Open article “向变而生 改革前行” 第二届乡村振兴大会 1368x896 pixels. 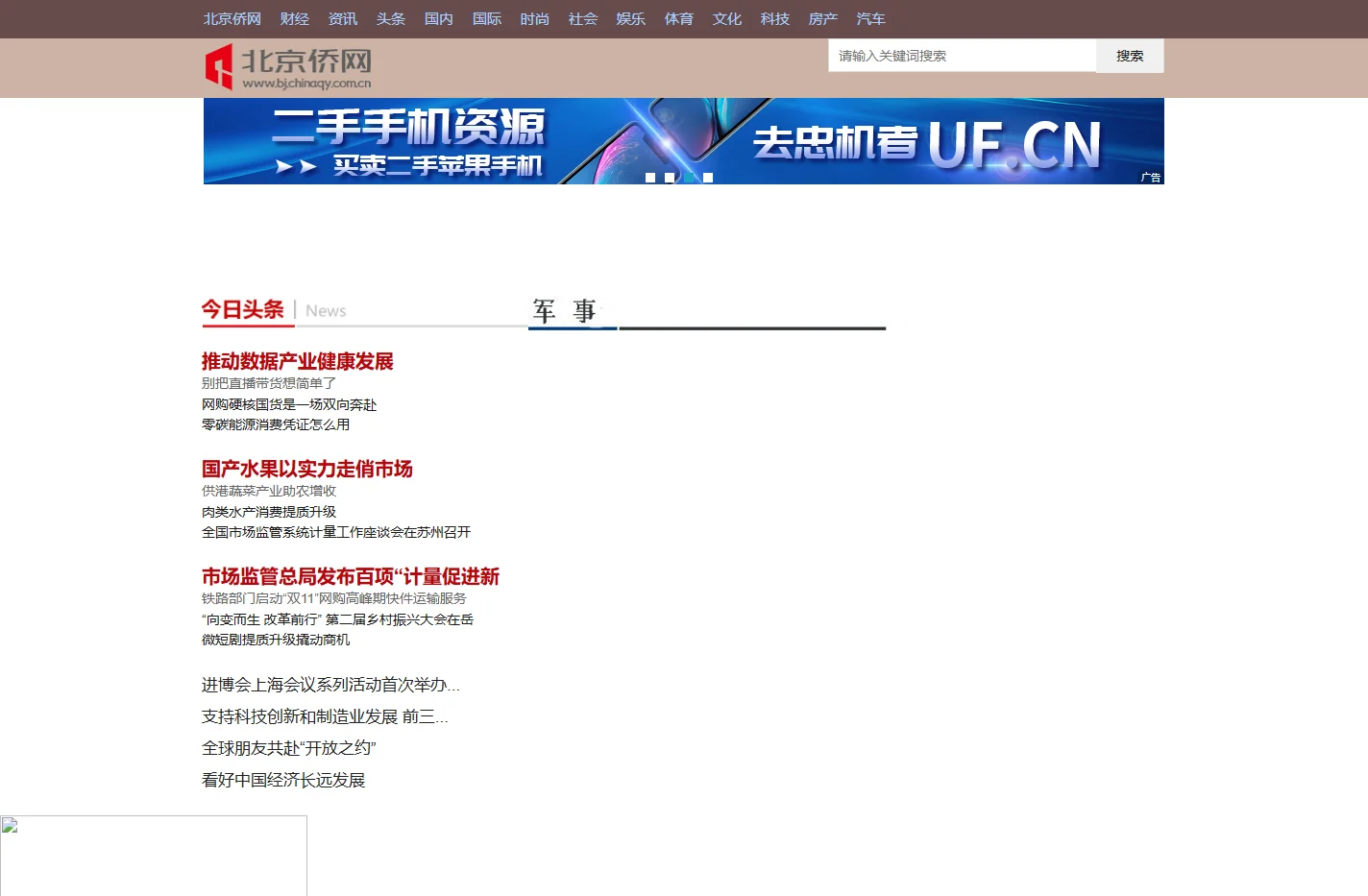337,619
